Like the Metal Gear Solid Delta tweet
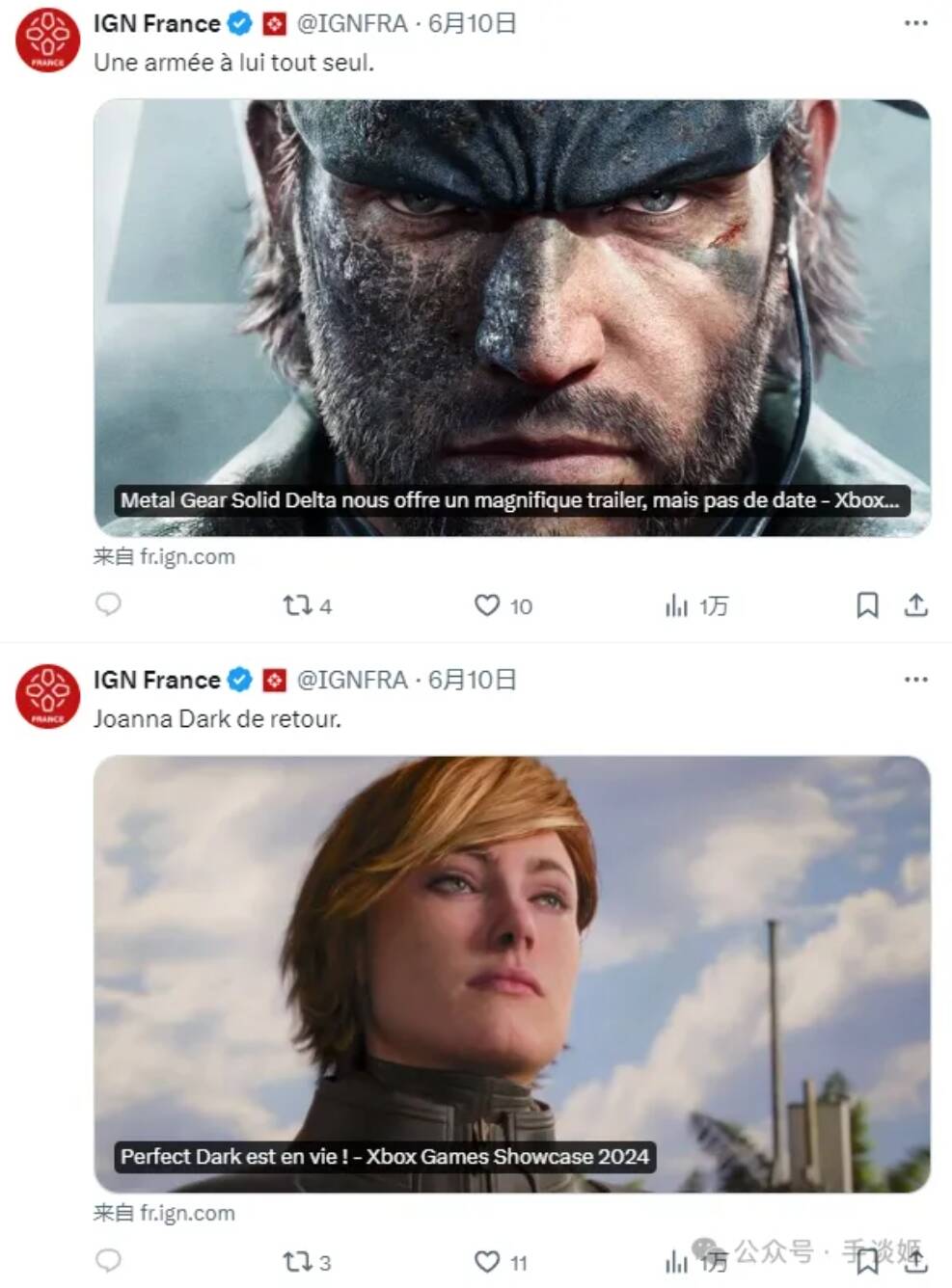952x1288 pixels. click(x=487, y=605)
